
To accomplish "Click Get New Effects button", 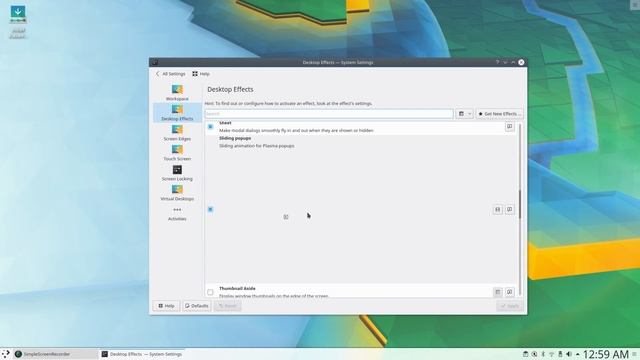I will (499, 113).
